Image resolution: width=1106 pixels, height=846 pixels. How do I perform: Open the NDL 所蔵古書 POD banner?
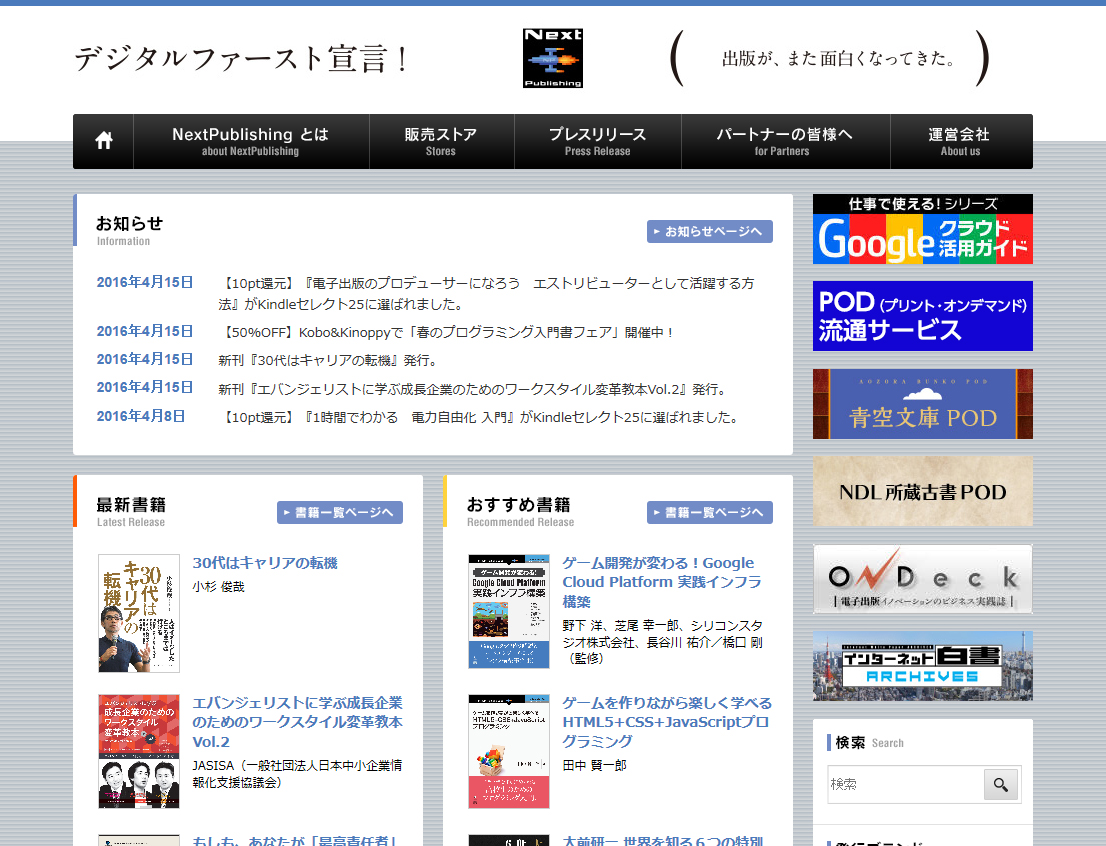coord(923,491)
